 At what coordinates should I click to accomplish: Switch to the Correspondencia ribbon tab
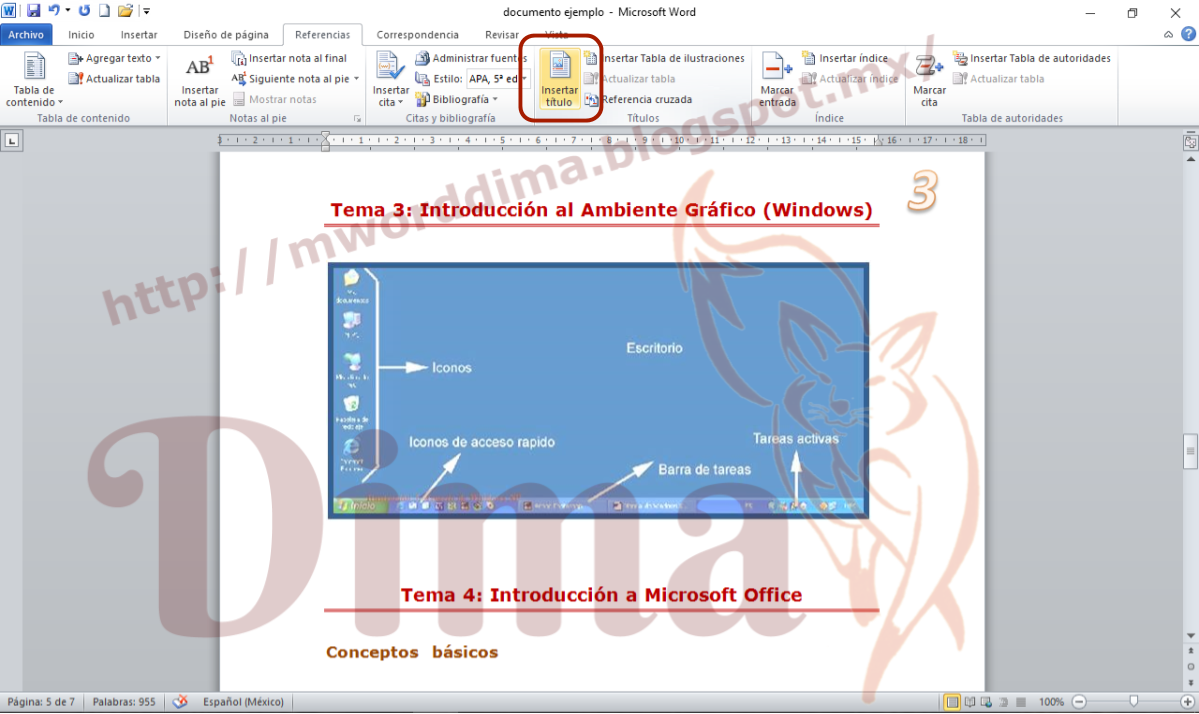point(417,33)
